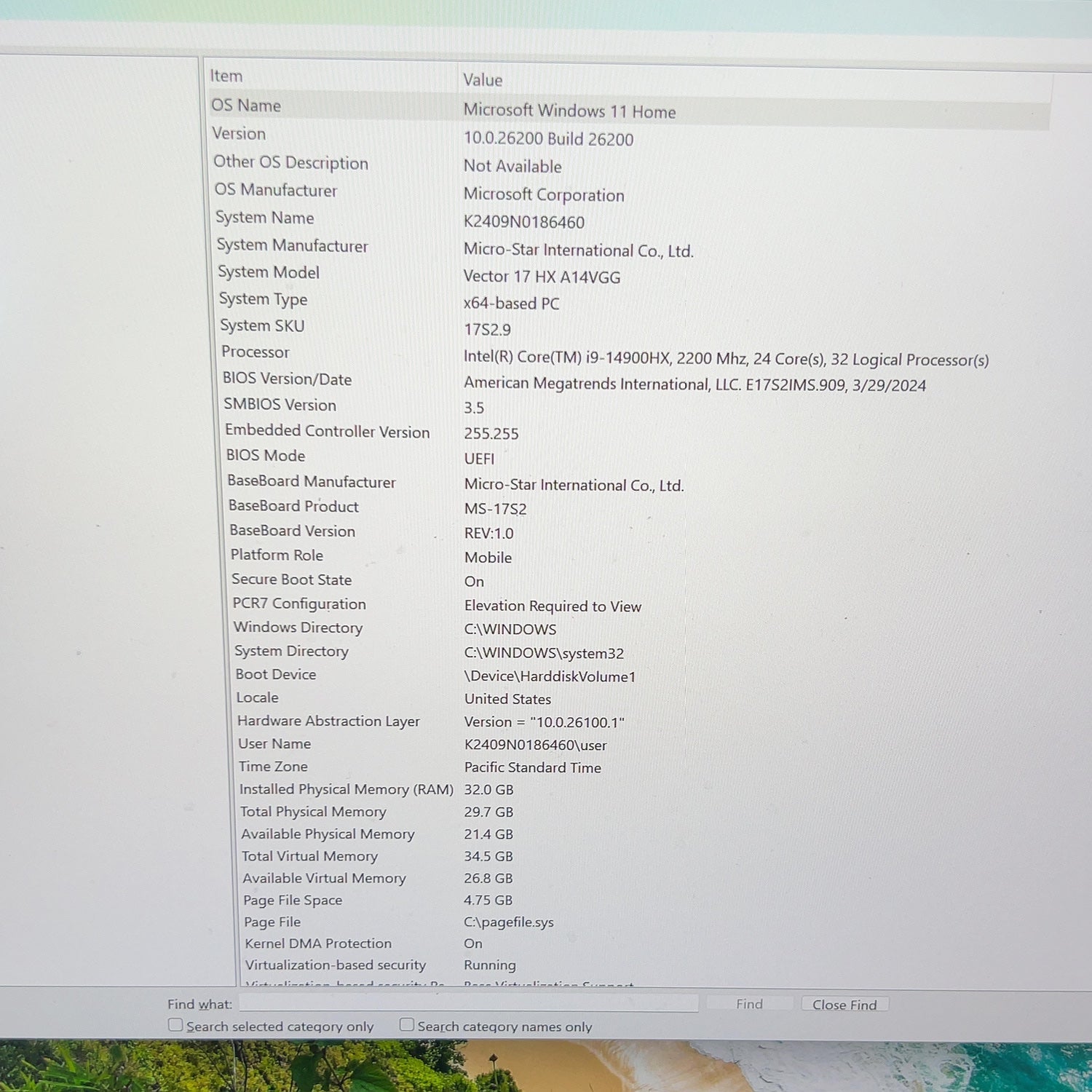Image resolution: width=1092 pixels, height=1092 pixels.
Task: Focus the "Find what" search input field
Action: tap(469, 1003)
